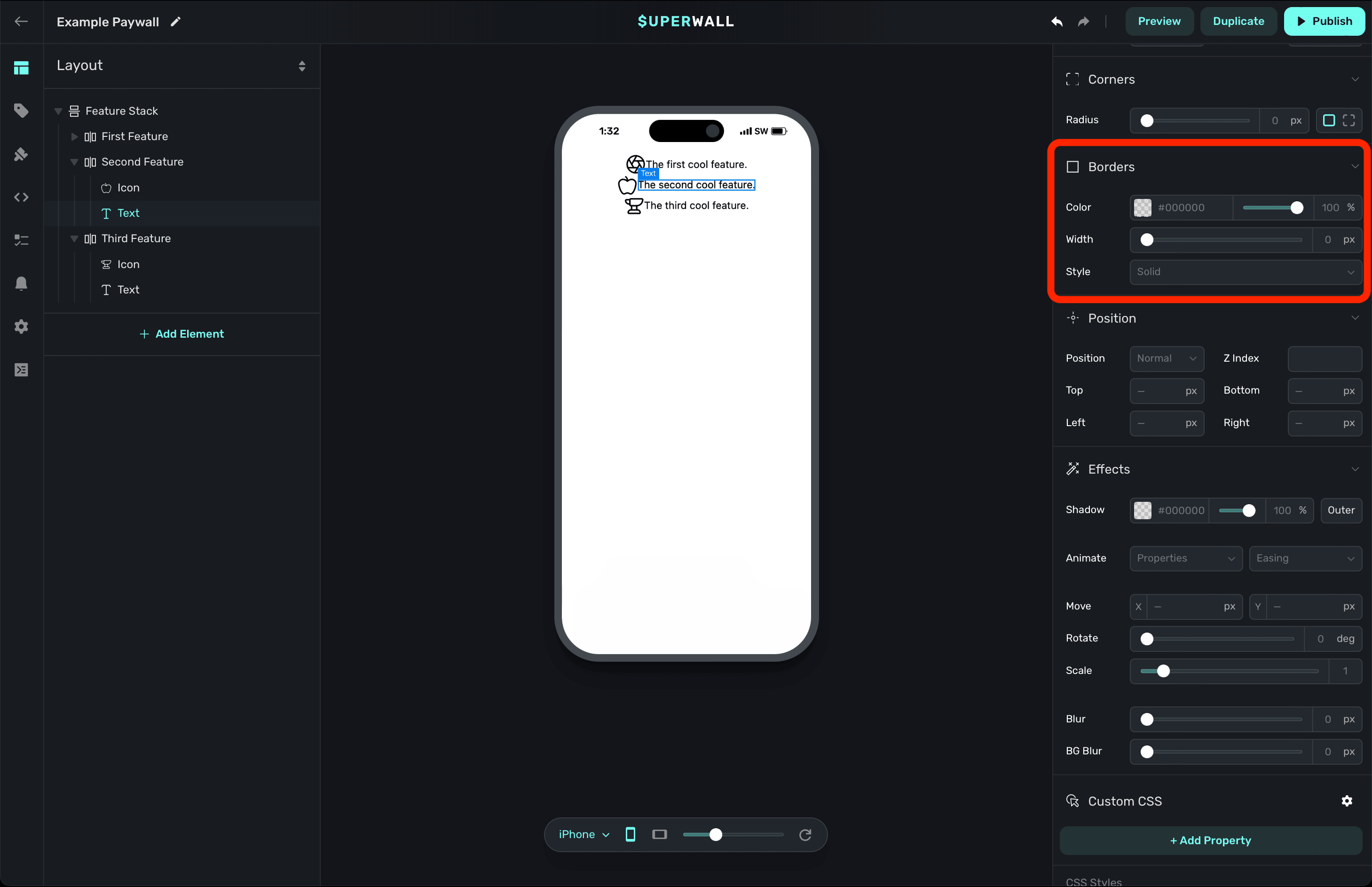1372x887 pixels.
Task: Switch preview to landscape orientation
Action: [659, 835]
